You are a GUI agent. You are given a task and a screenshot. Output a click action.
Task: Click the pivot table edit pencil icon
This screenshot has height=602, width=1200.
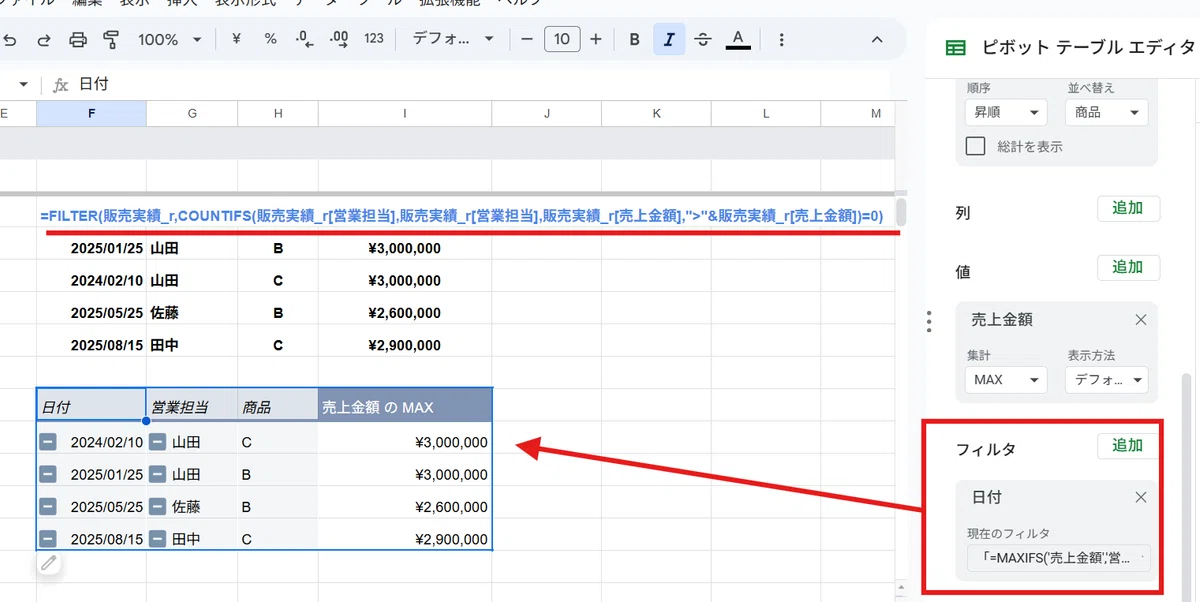pos(49,564)
